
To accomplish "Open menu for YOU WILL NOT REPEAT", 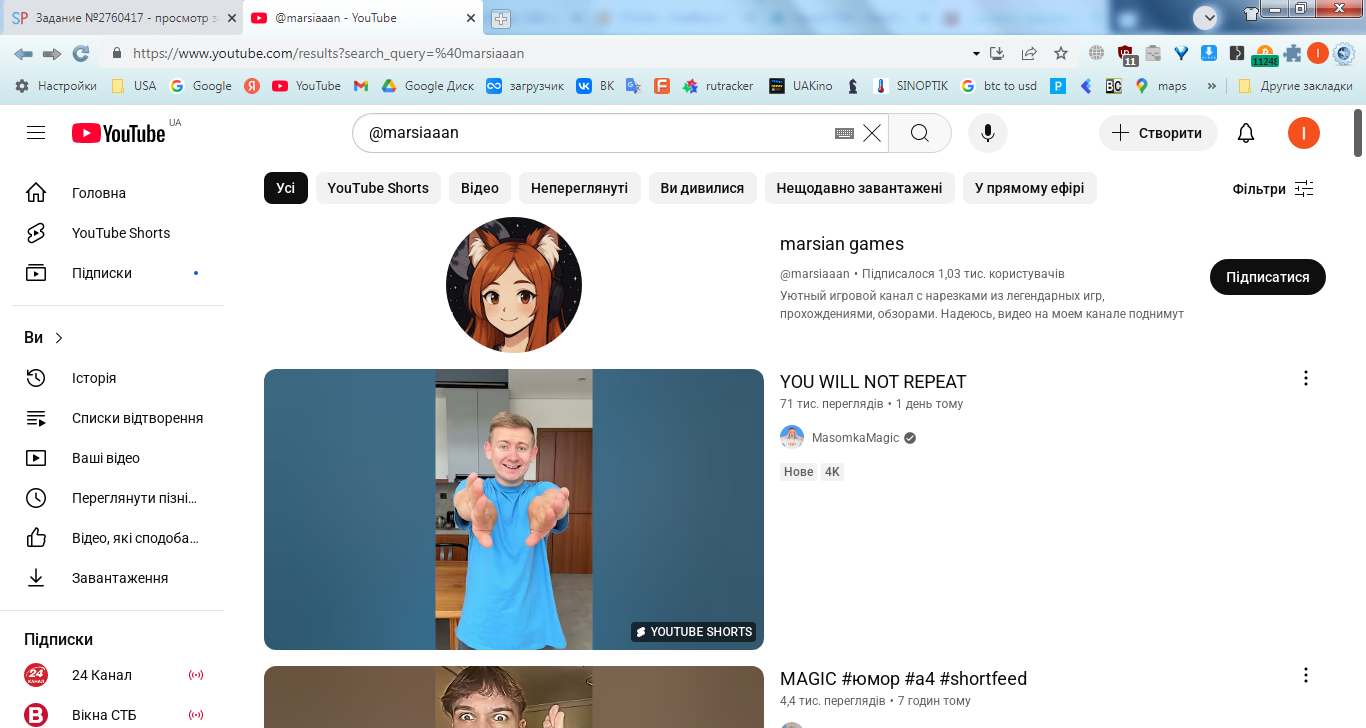I will tap(1305, 378).
